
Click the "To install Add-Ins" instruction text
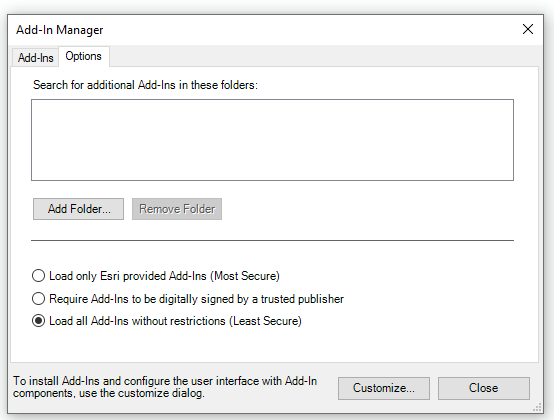165,387
